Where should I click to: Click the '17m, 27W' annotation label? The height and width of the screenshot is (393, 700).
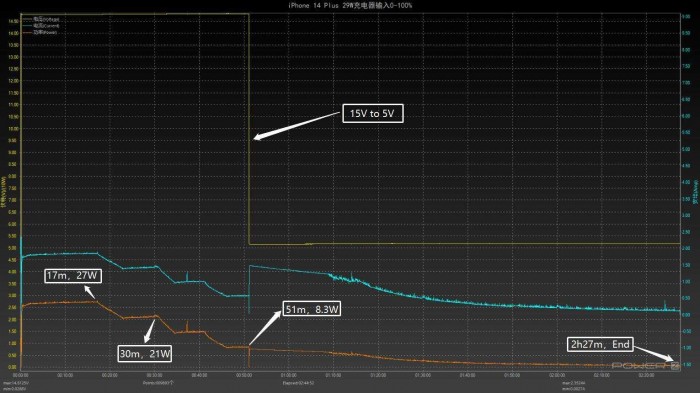73,276
